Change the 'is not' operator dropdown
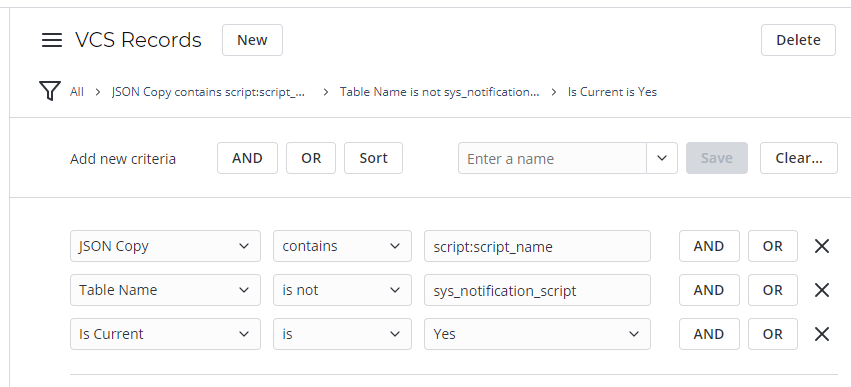 [x=342, y=290]
